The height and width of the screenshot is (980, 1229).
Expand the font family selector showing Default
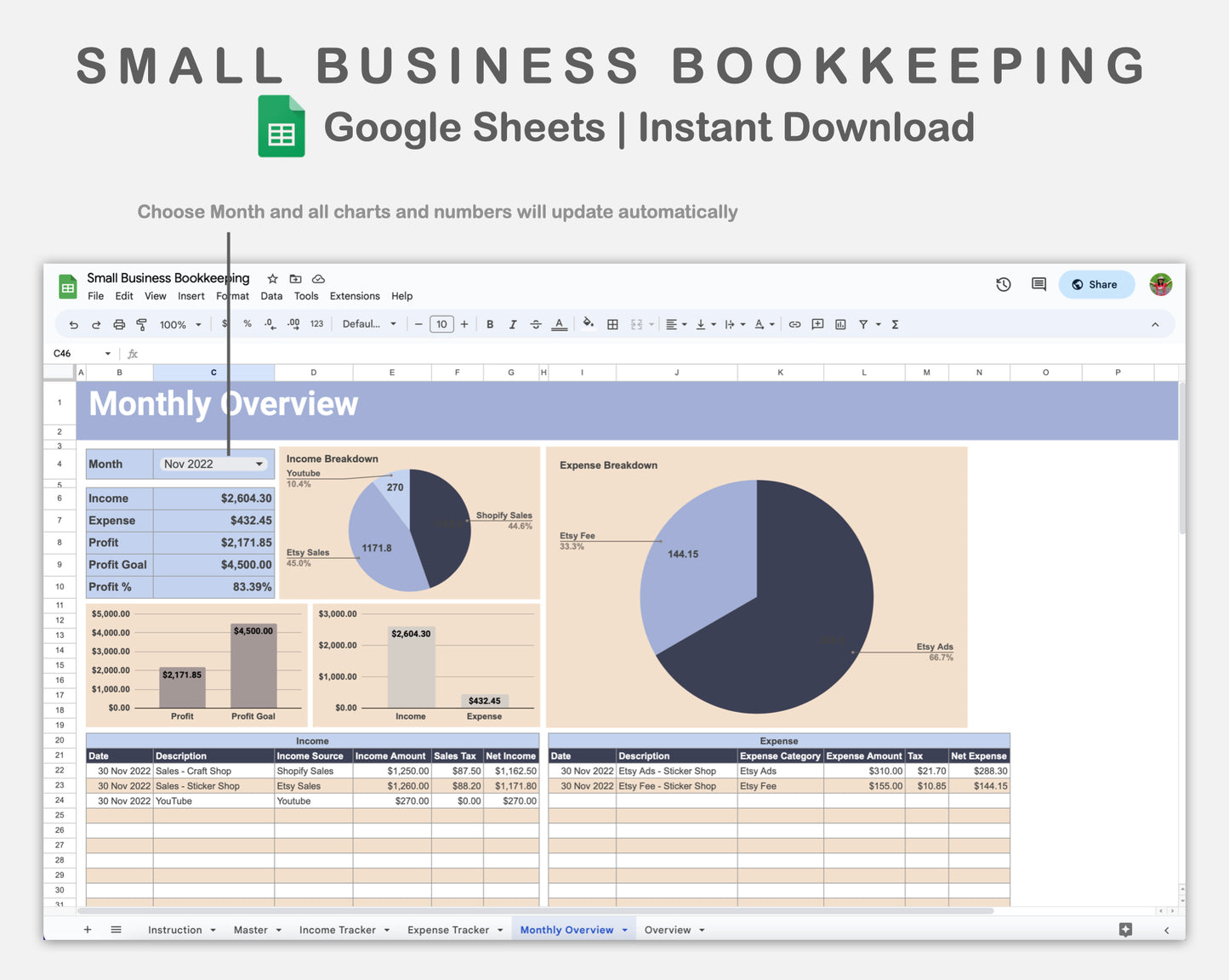tap(370, 324)
